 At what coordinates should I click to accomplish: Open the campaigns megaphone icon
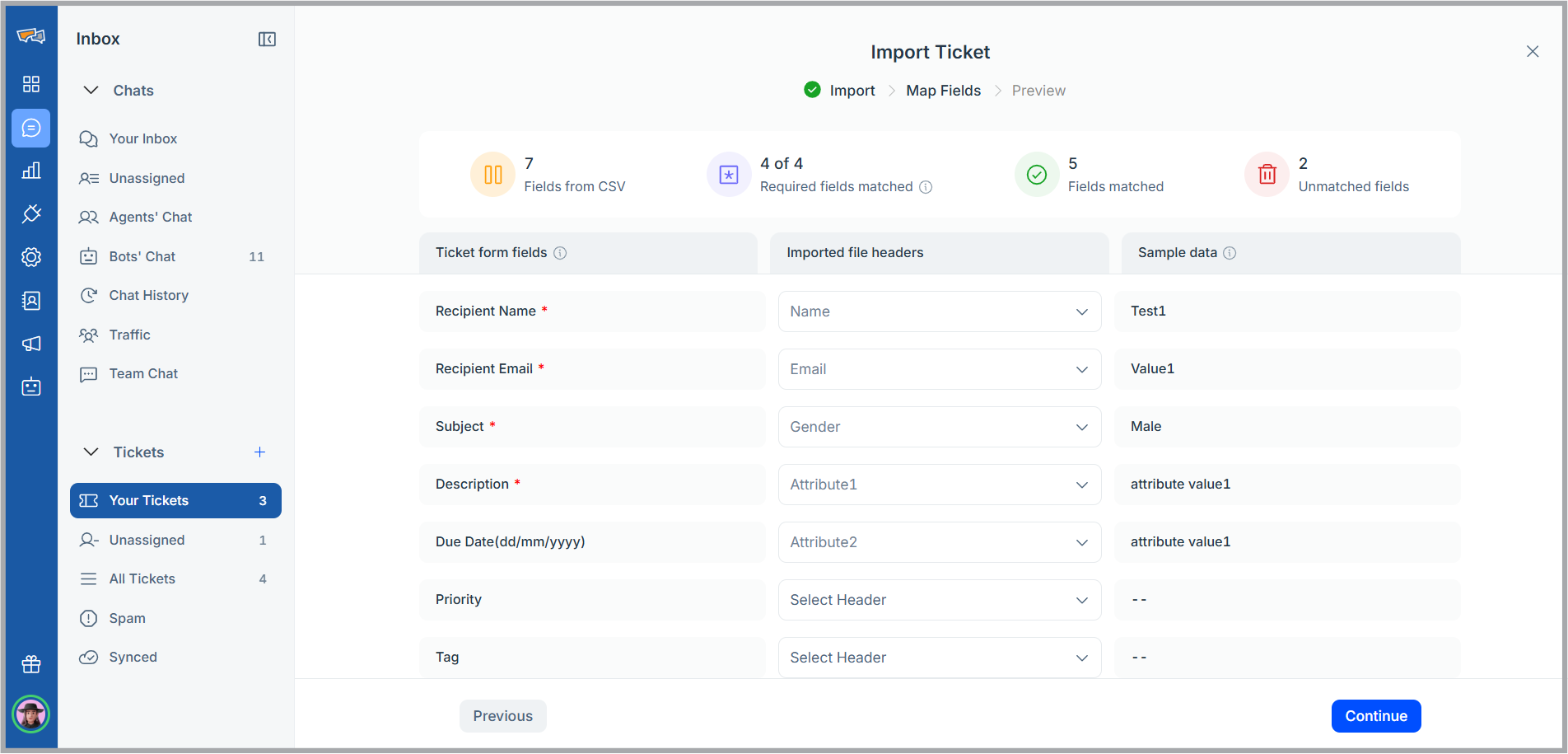tap(31, 344)
